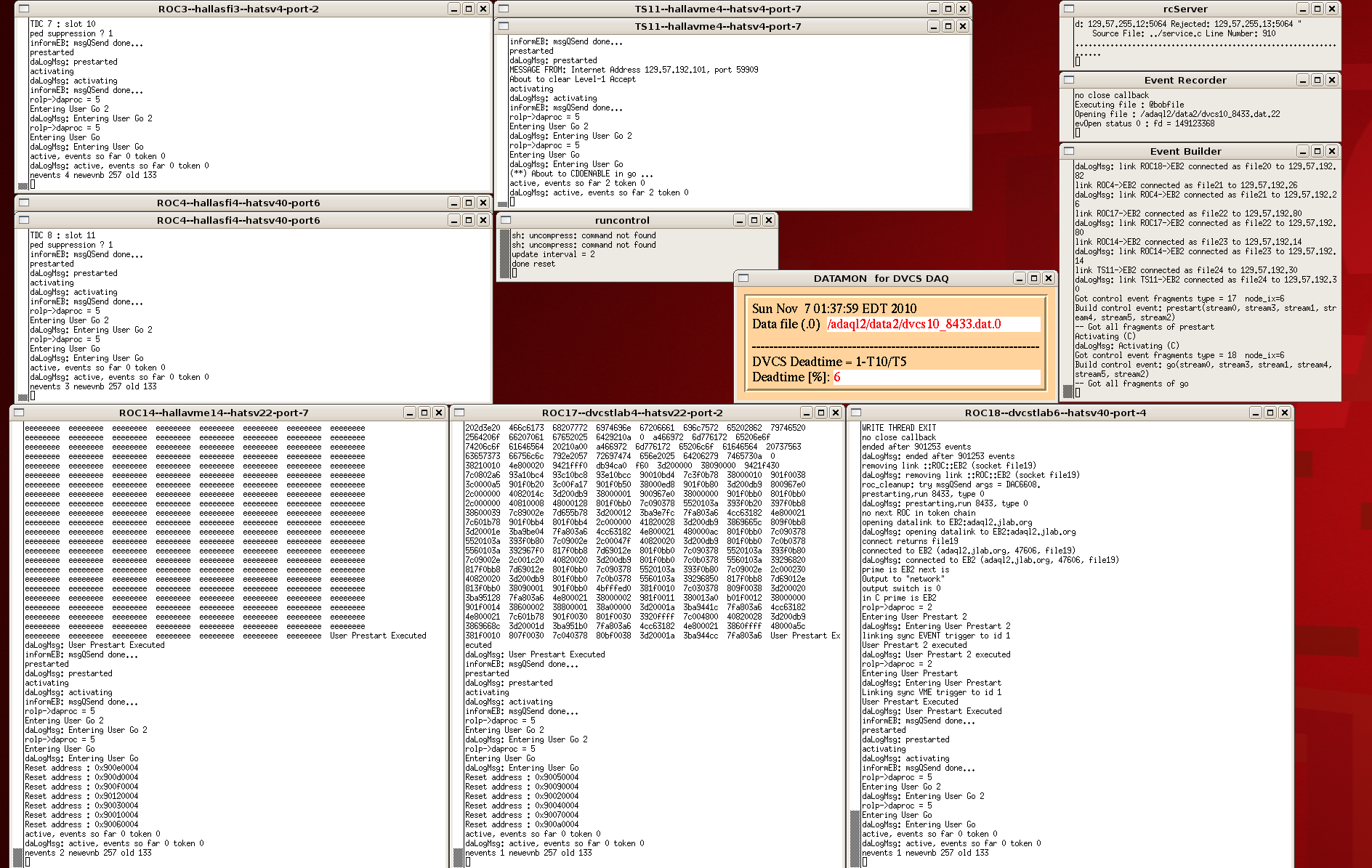This screenshot has height=868, width=1372.
Task: Click the 'Sun Nov 7 01:37:59 EDT 2010' timestamp
Action: tap(834, 309)
